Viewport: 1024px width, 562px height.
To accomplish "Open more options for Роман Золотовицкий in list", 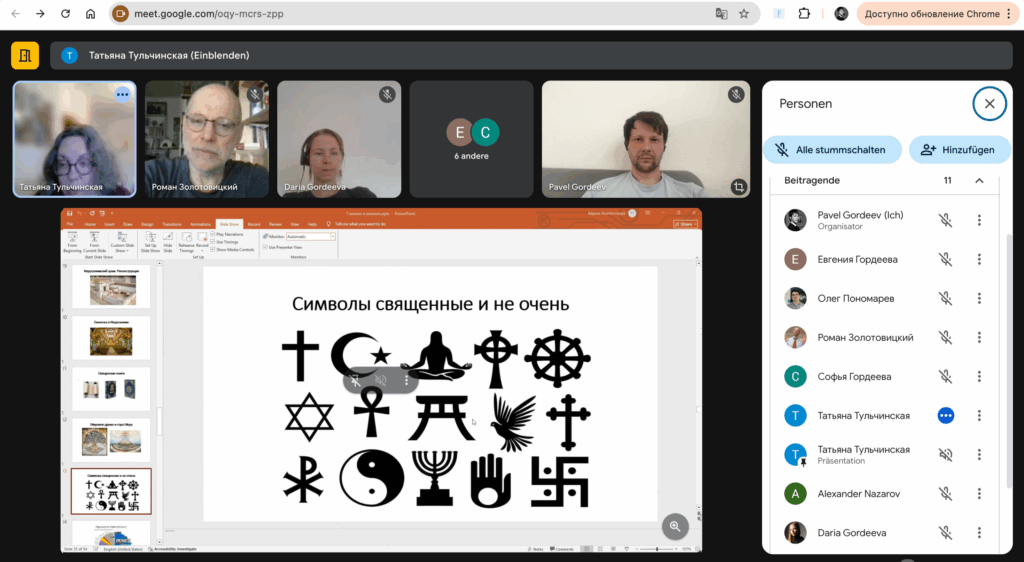I will pos(979,338).
